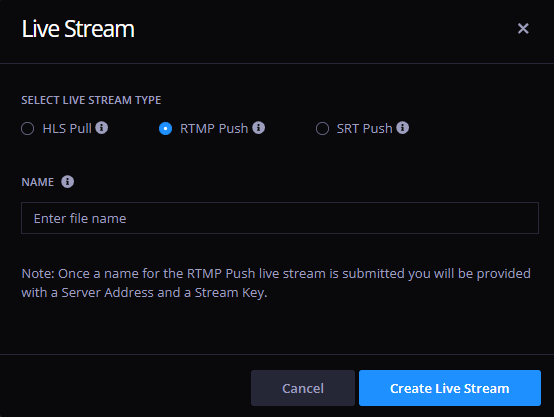Screen dimensions: 554x417
Task: Choose the RTMP Push radio button
Action: [x=165, y=128]
